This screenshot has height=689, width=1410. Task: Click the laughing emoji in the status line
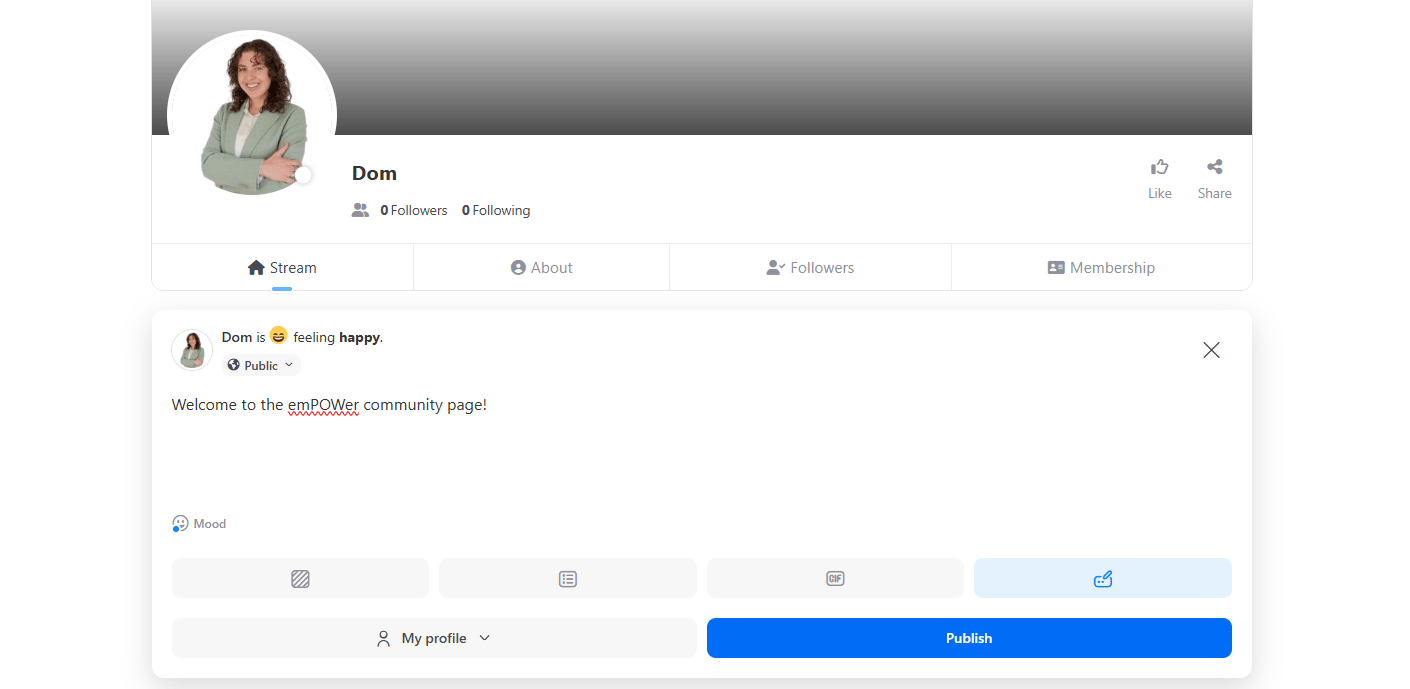[x=277, y=335]
